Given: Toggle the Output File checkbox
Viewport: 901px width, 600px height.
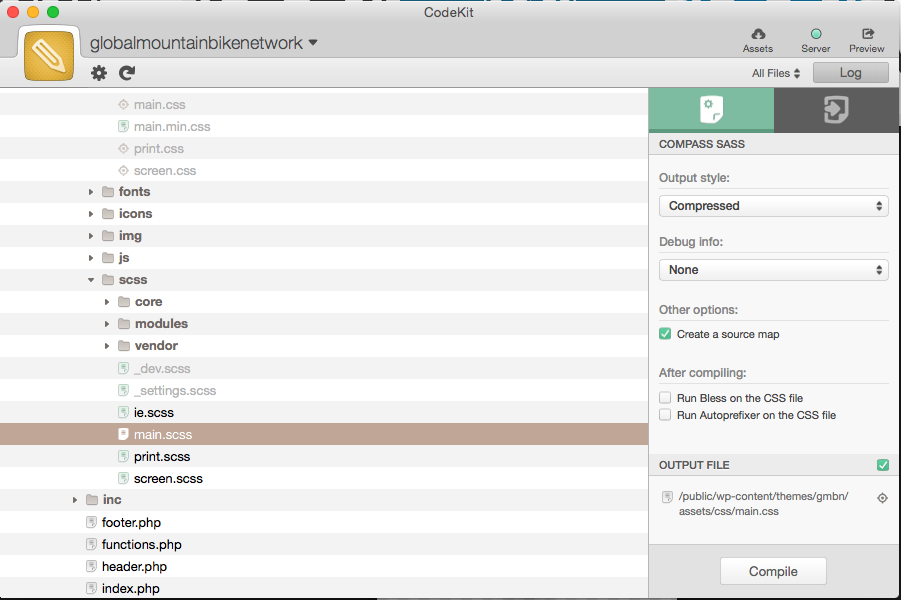Looking at the screenshot, I should point(883,465).
